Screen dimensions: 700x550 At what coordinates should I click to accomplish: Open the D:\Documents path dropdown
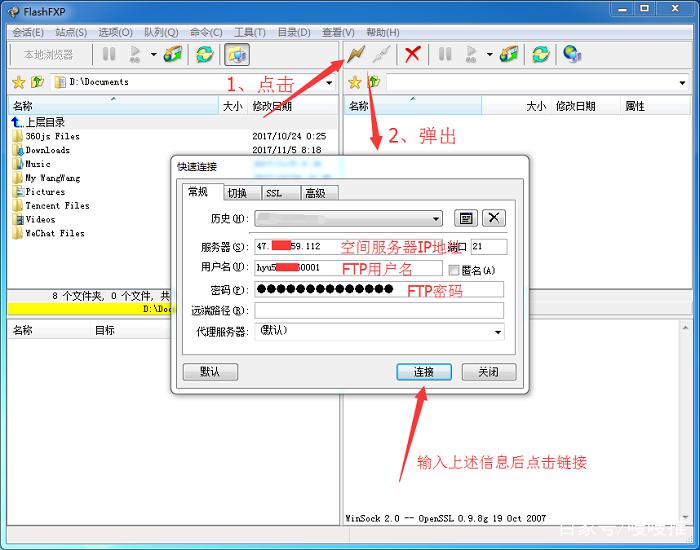point(329,83)
